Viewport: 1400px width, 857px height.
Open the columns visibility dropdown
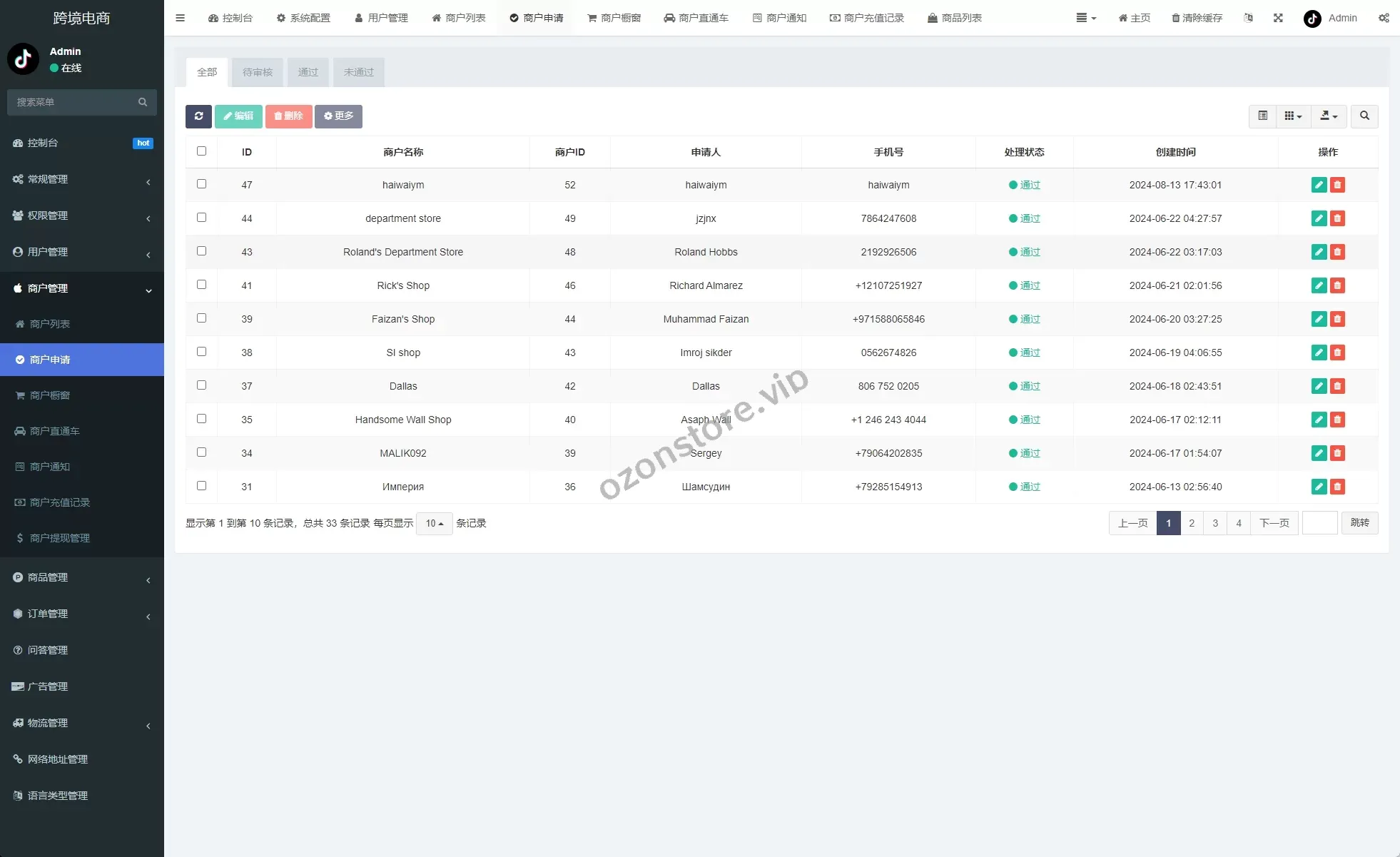click(x=1293, y=116)
